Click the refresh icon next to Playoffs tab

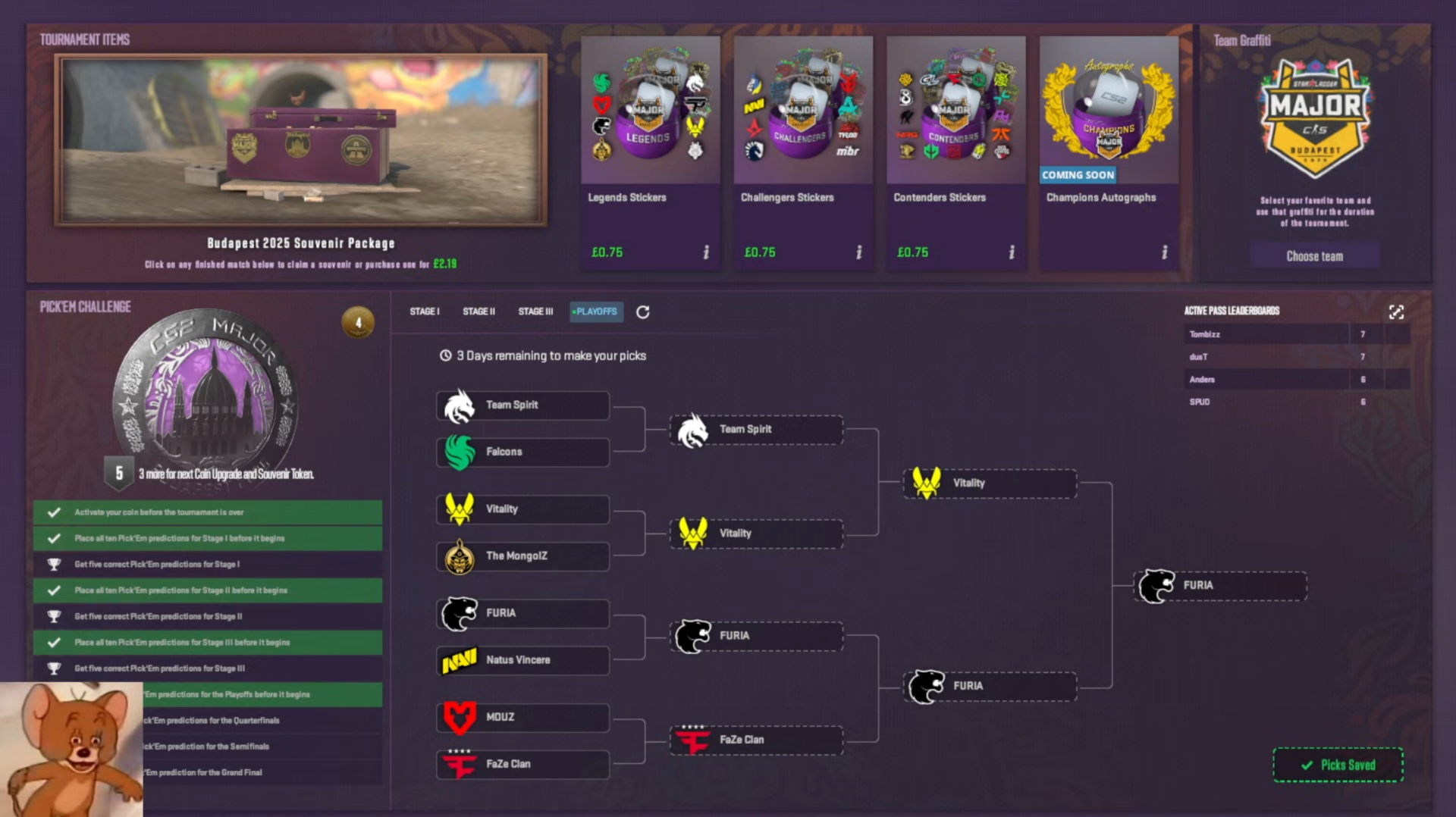[x=642, y=312]
